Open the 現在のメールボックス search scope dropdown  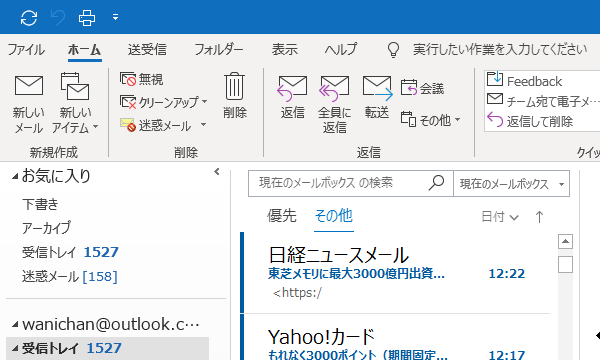[512, 184]
